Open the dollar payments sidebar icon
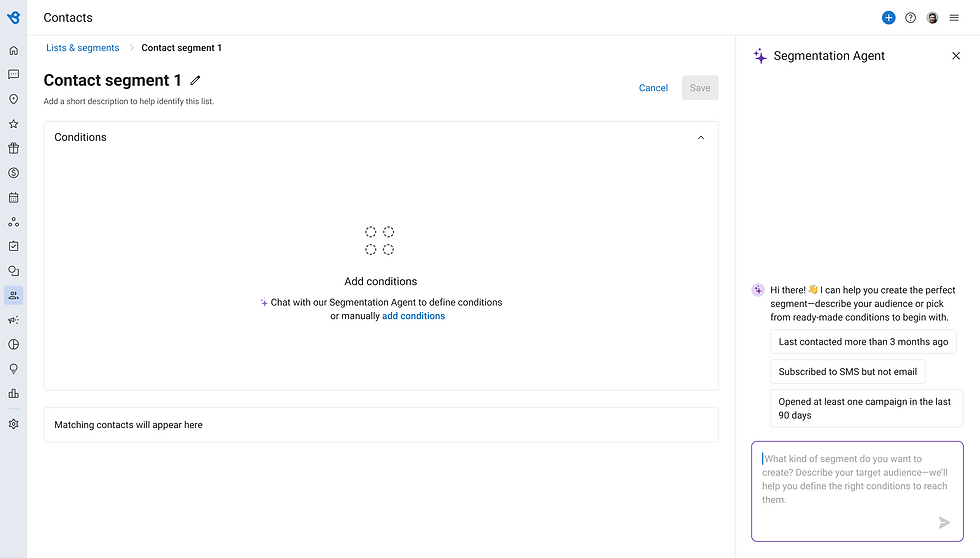Screen dimensions: 980x558 (13, 173)
